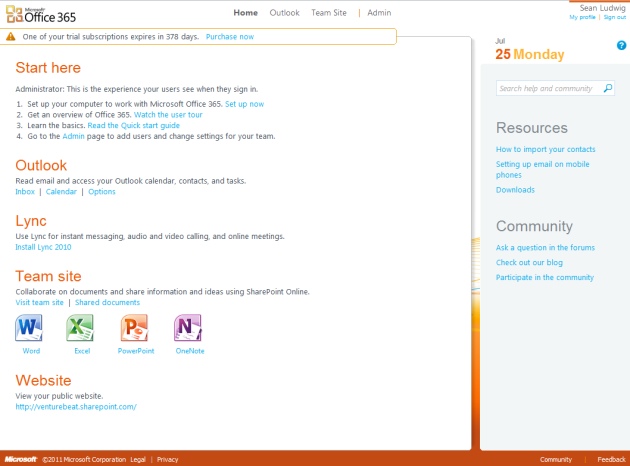The image size is (630, 466).
Task: Click the blue help question mark icon
Action: [621, 45]
